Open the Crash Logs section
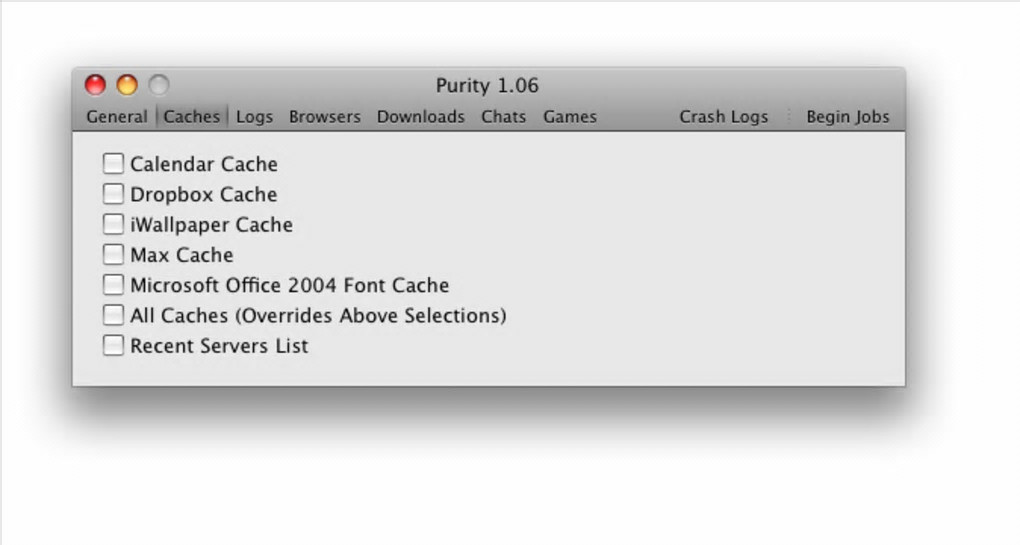This screenshot has width=1020, height=545. [x=723, y=117]
